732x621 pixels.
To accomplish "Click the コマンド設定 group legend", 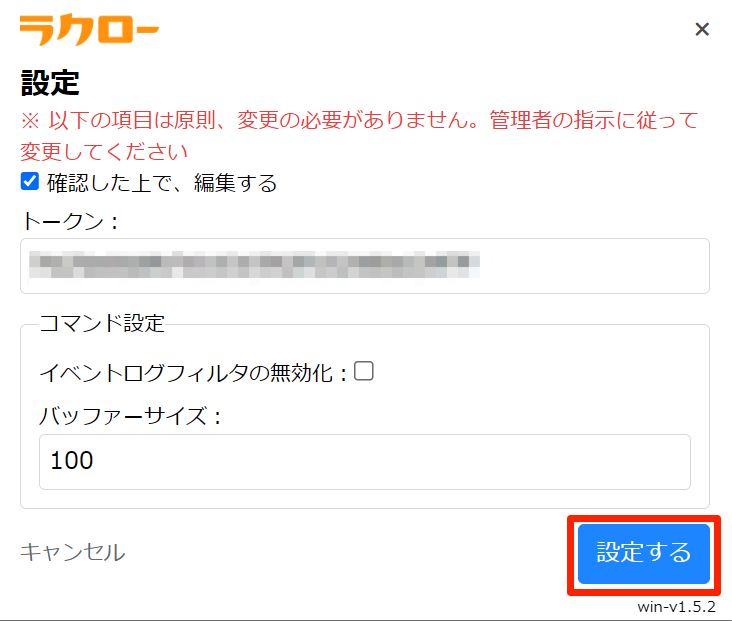I will 101,323.
